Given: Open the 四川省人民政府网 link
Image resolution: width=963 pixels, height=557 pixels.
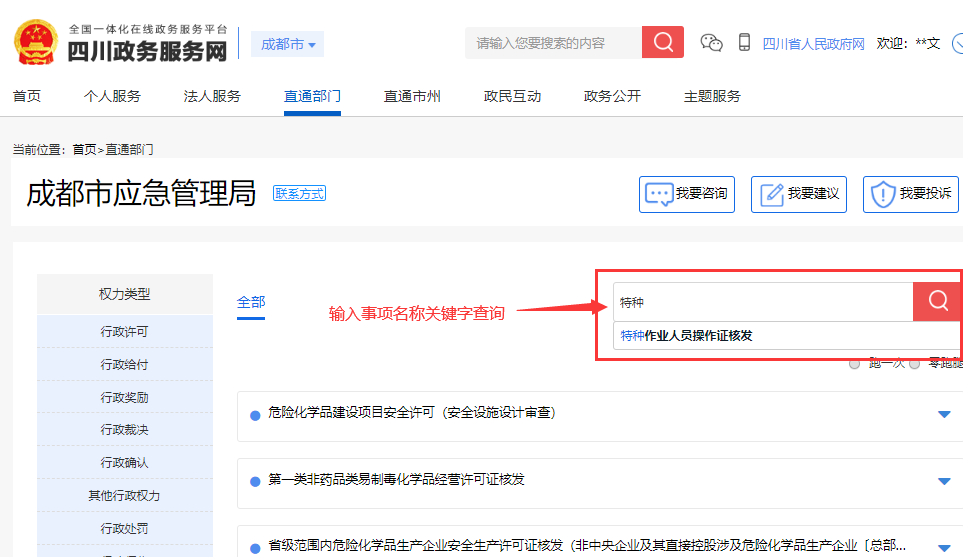Looking at the screenshot, I should [813, 44].
